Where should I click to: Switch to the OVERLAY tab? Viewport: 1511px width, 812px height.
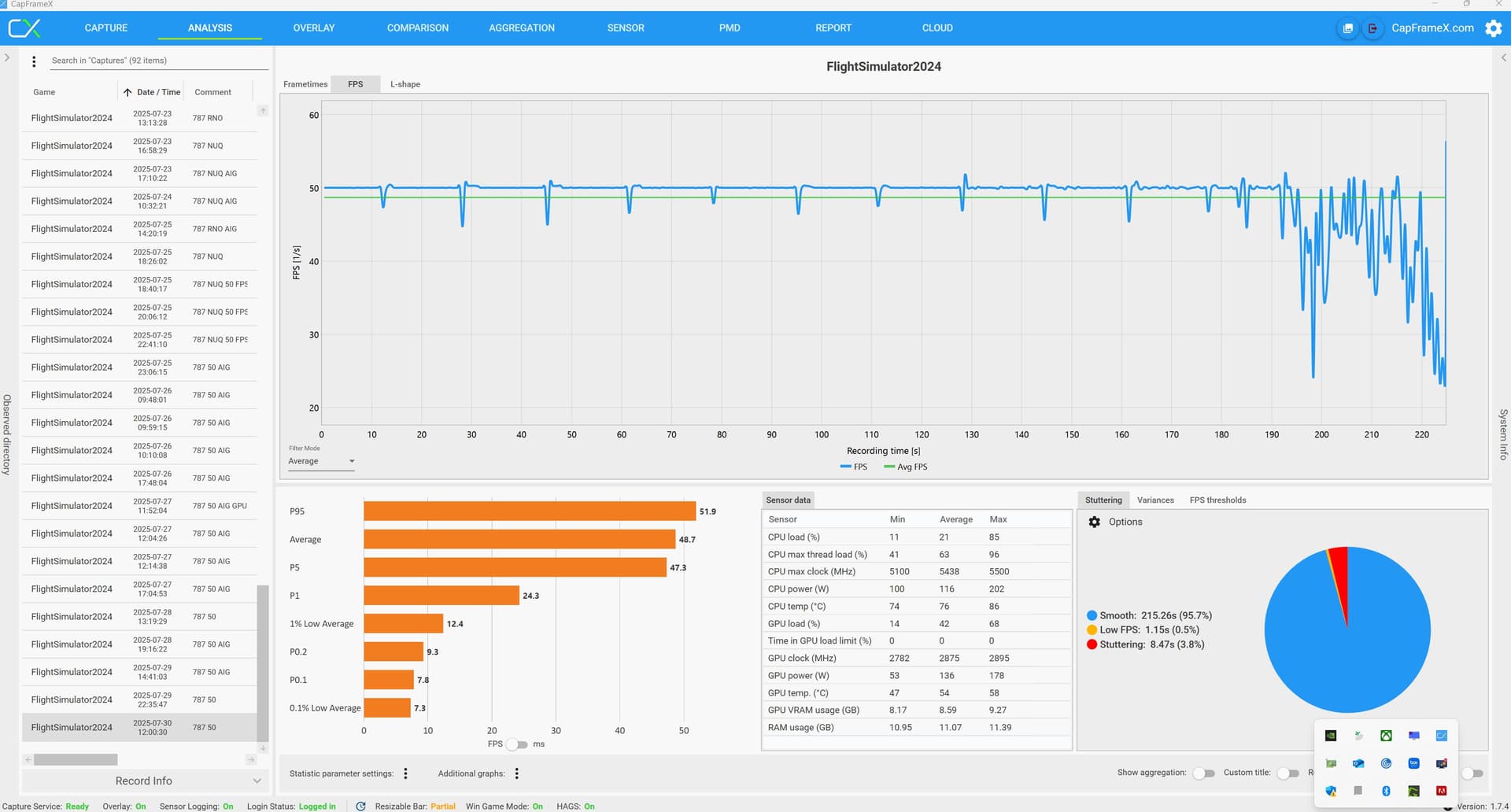tap(314, 28)
